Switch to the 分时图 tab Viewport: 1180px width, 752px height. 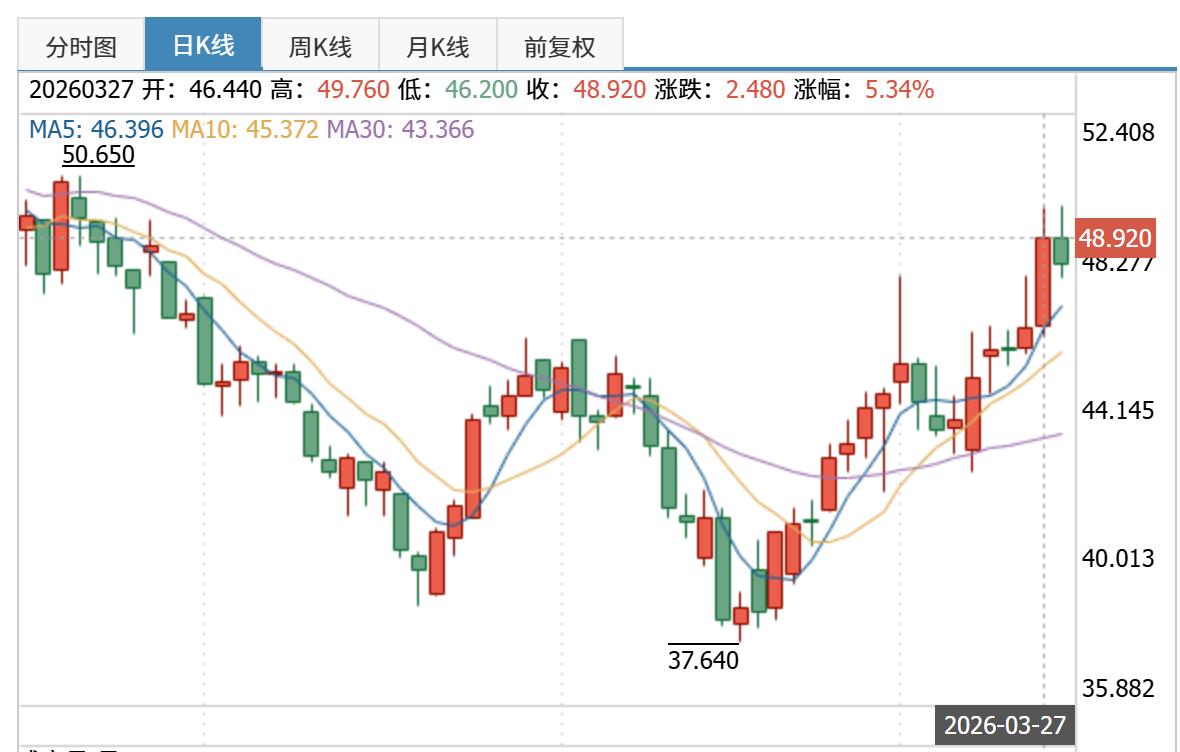pyautogui.click(x=81, y=45)
